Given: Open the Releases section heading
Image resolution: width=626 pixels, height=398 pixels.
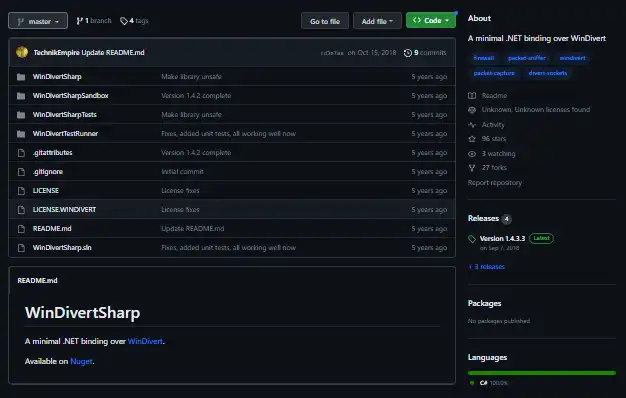Looking at the screenshot, I should tap(483, 218).
